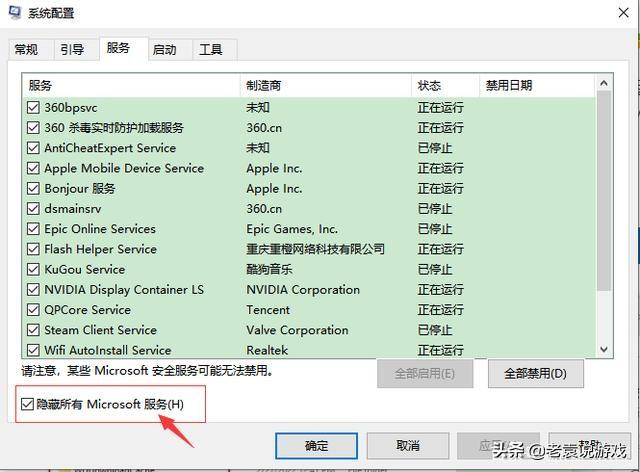Image resolution: width=640 pixels, height=472 pixels.
Task: Click the scroll down arrow of service list
Action: pyautogui.click(x=604, y=350)
